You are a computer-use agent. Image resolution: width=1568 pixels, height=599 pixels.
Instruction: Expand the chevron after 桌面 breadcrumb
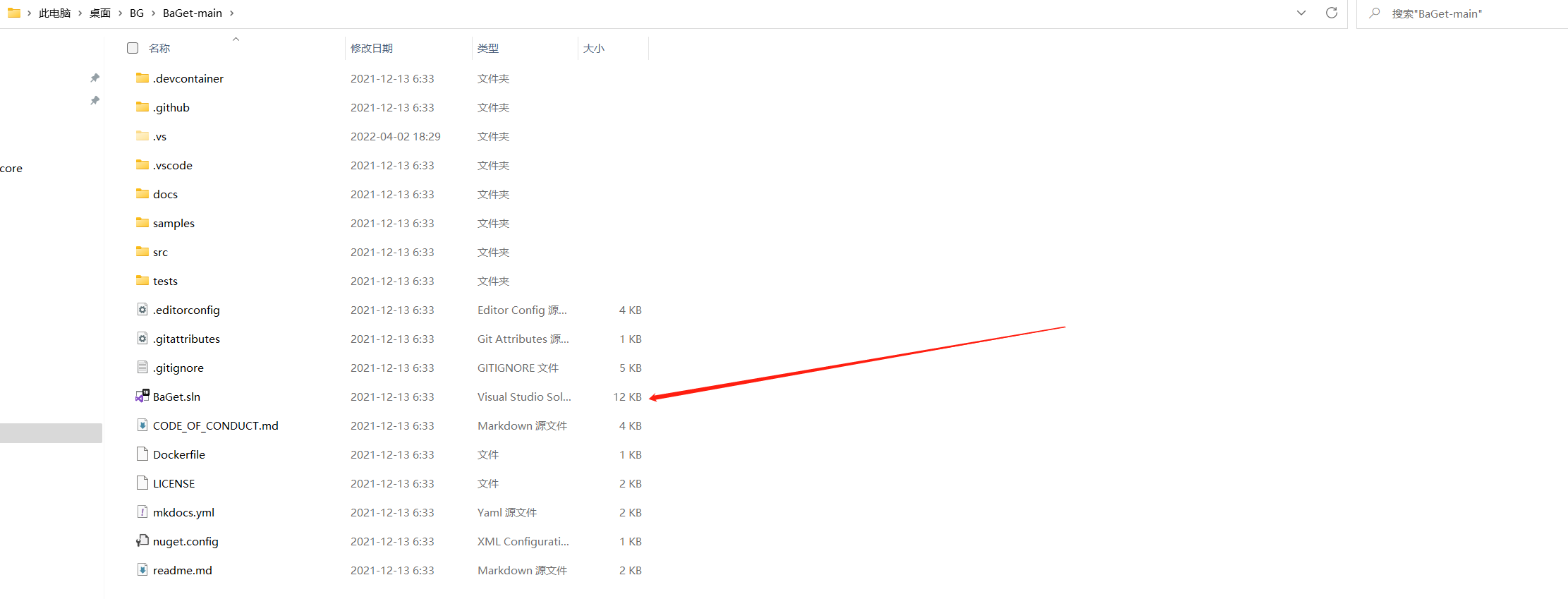[120, 13]
